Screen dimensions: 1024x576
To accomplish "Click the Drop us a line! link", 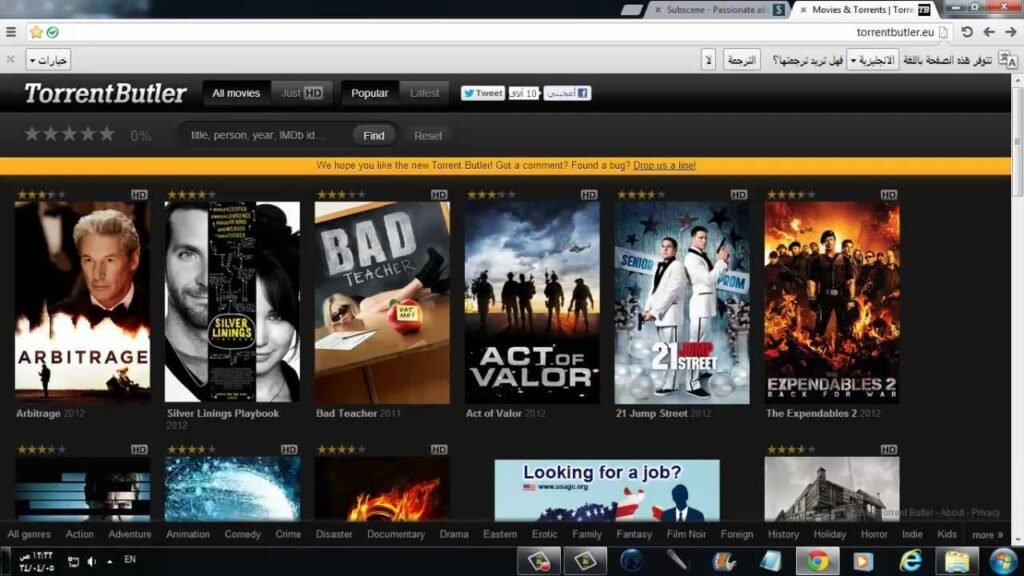I will point(664,165).
